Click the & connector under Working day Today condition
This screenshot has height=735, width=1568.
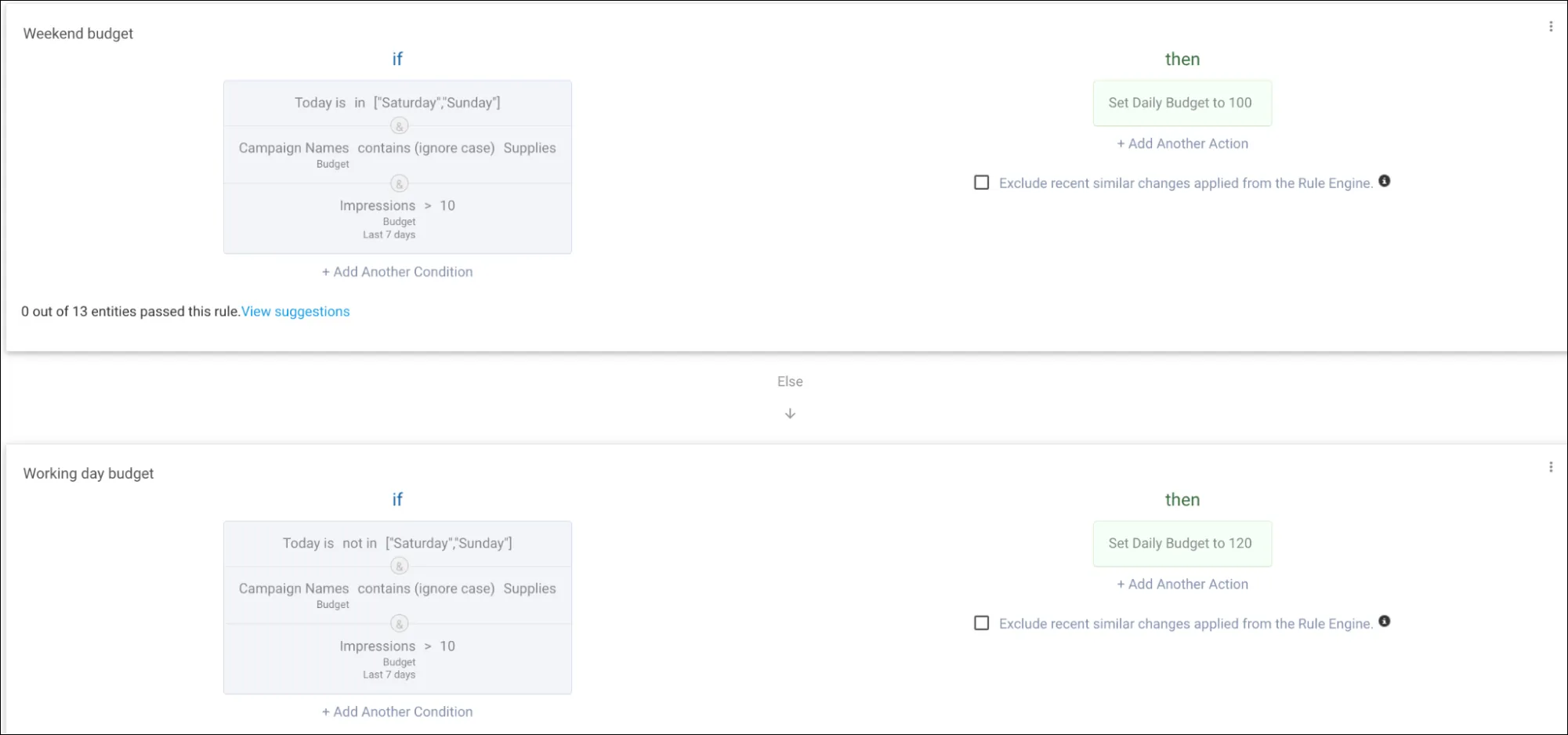click(399, 566)
